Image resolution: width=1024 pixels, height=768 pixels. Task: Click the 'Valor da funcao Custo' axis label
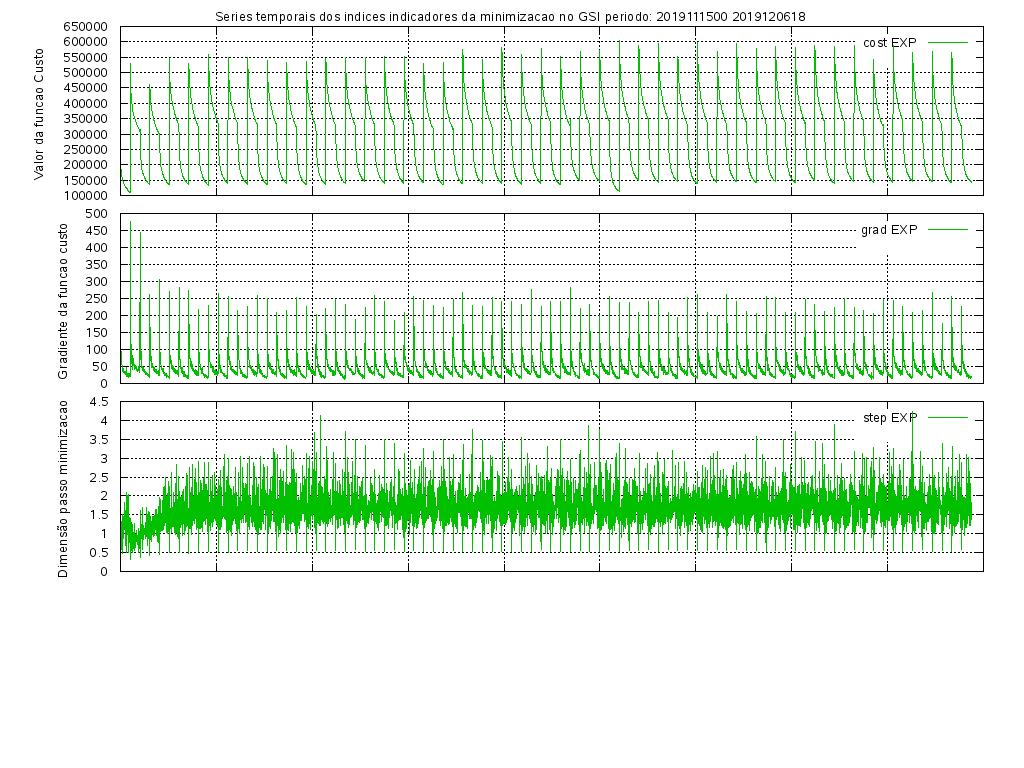(40, 111)
